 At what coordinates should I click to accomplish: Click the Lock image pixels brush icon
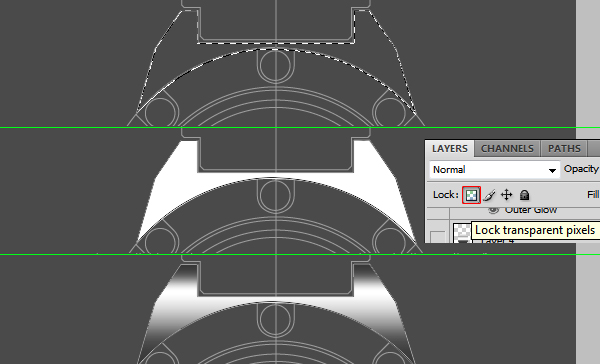tap(489, 195)
